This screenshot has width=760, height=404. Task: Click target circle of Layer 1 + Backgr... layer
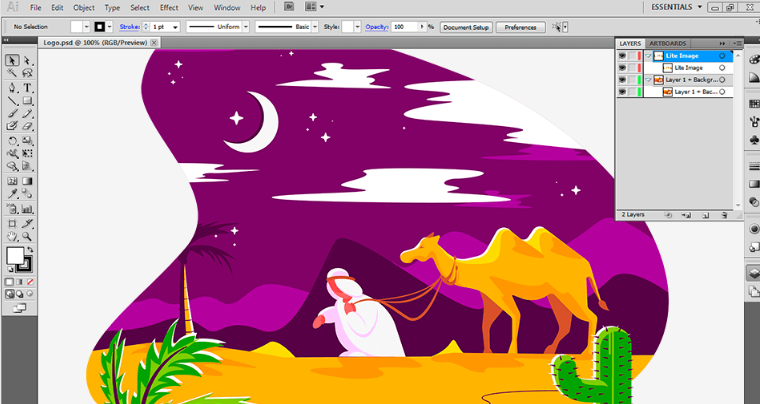(x=722, y=80)
